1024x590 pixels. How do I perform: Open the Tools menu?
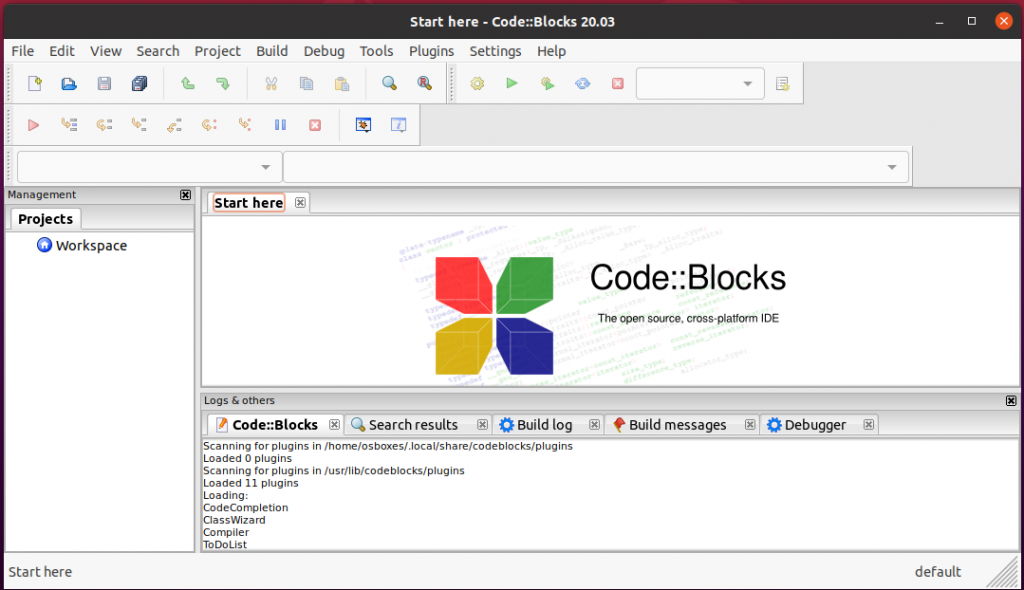(377, 51)
